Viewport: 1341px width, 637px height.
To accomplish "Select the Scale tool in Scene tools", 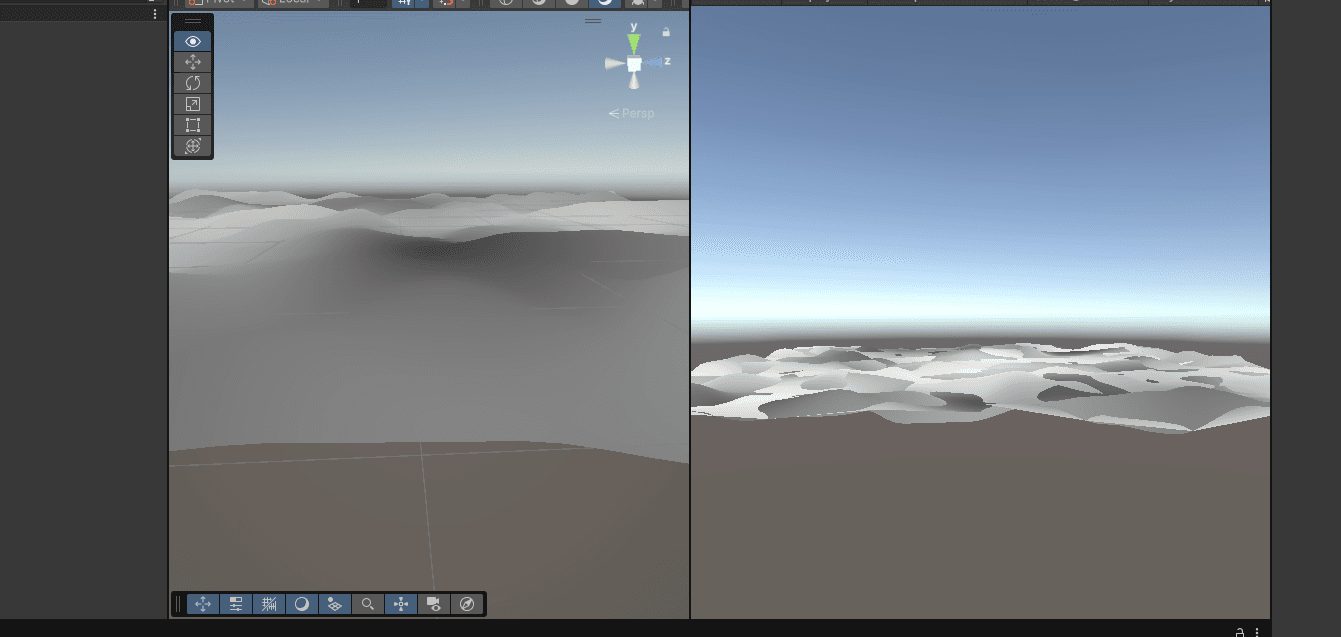I will click(193, 104).
